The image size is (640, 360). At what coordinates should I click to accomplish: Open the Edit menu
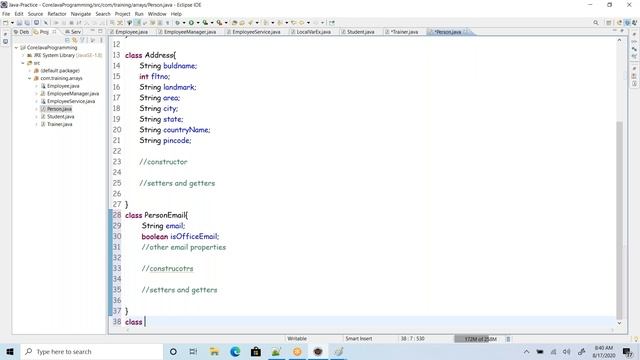tap(19, 14)
